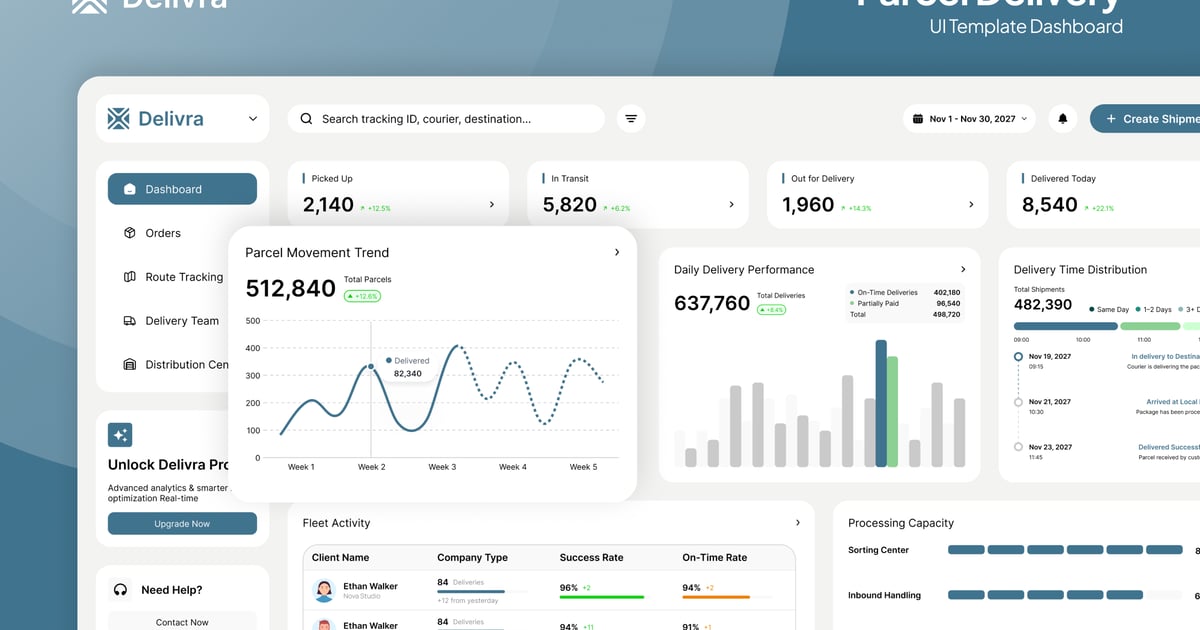Click the search magnifier icon
Image resolution: width=1200 pixels, height=630 pixels.
tap(306, 119)
